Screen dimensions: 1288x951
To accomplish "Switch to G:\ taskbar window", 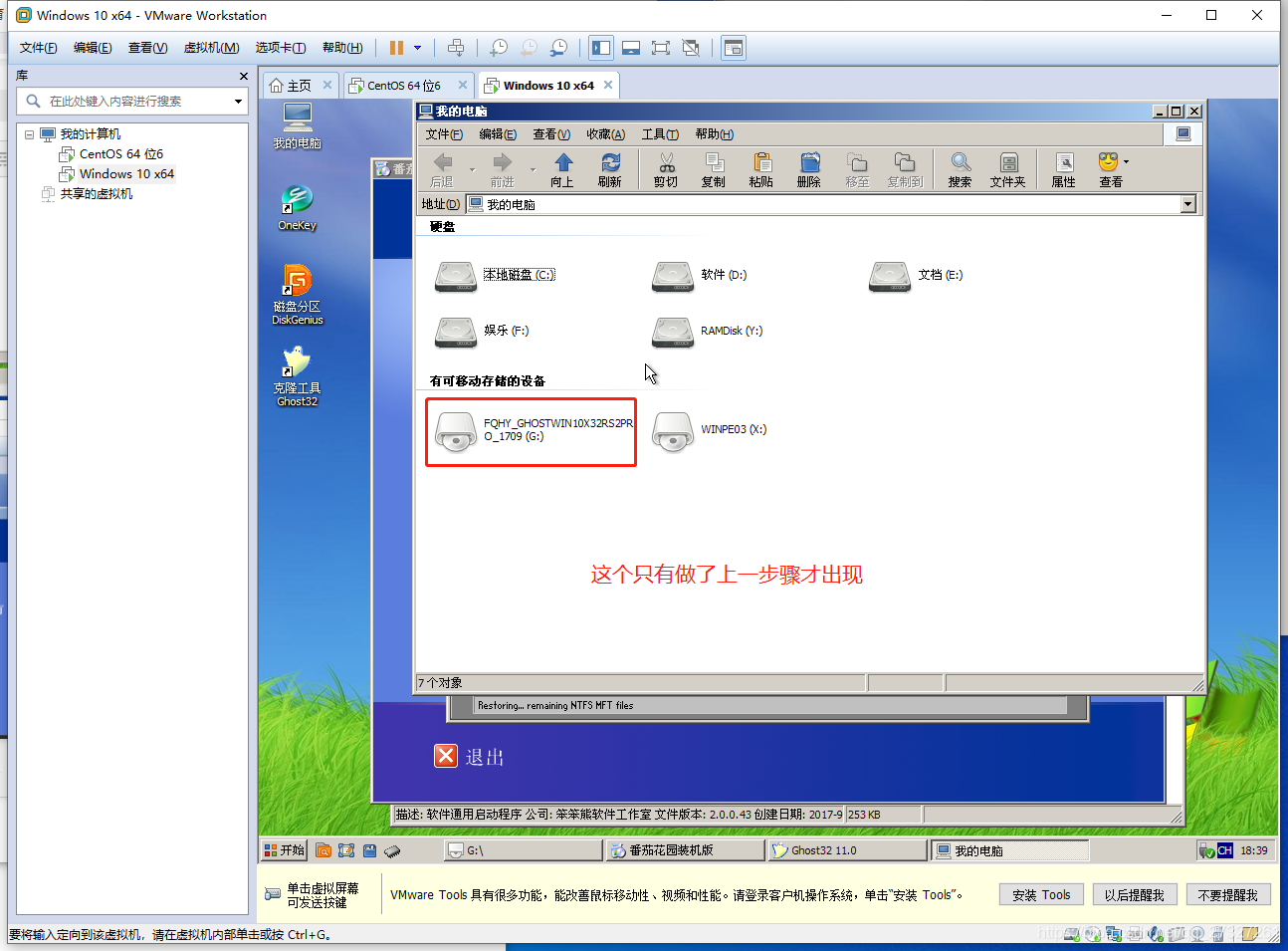I will coord(523,850).
